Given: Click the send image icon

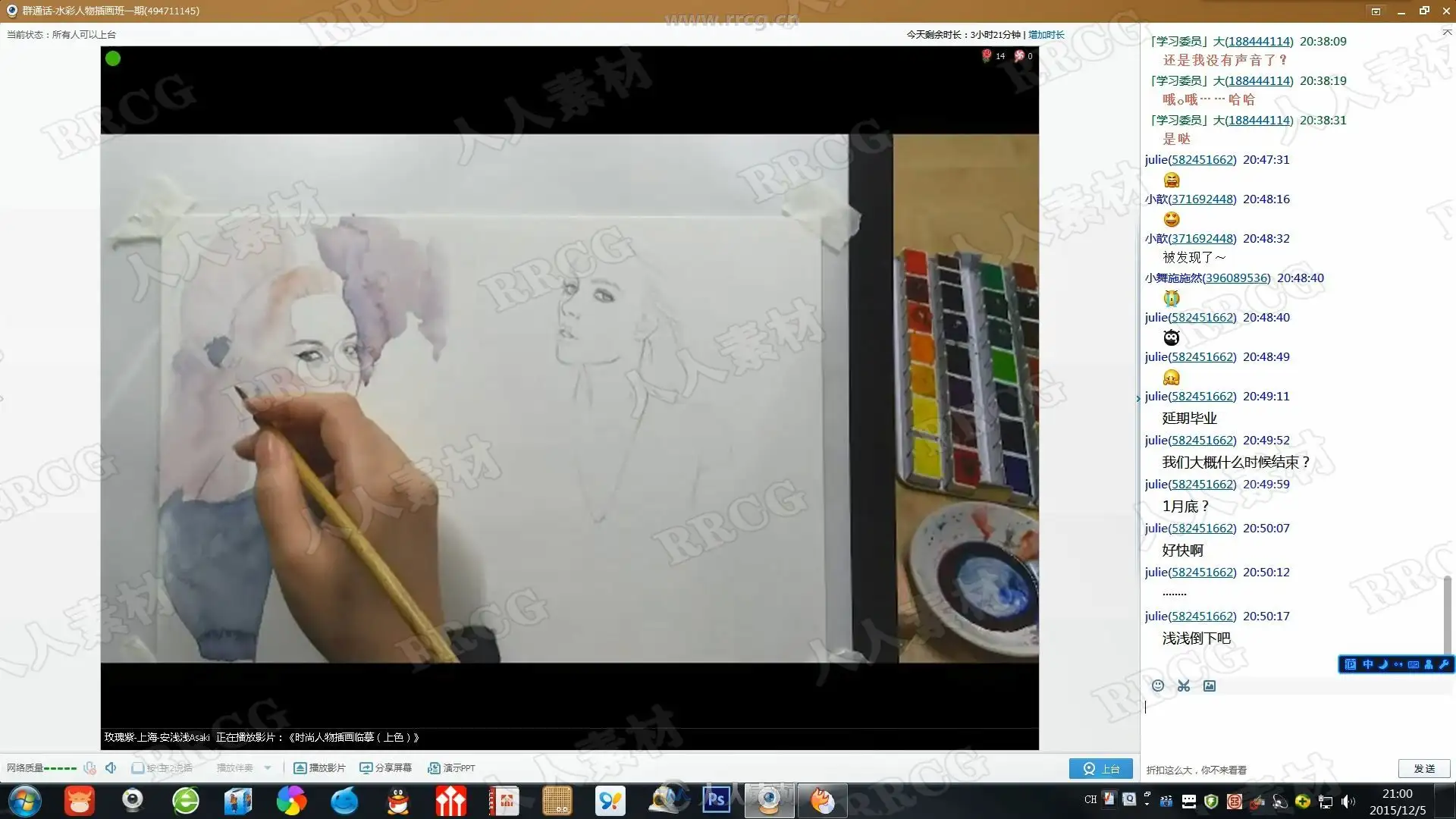Looking at the screenshot, I should [1210, 686].
